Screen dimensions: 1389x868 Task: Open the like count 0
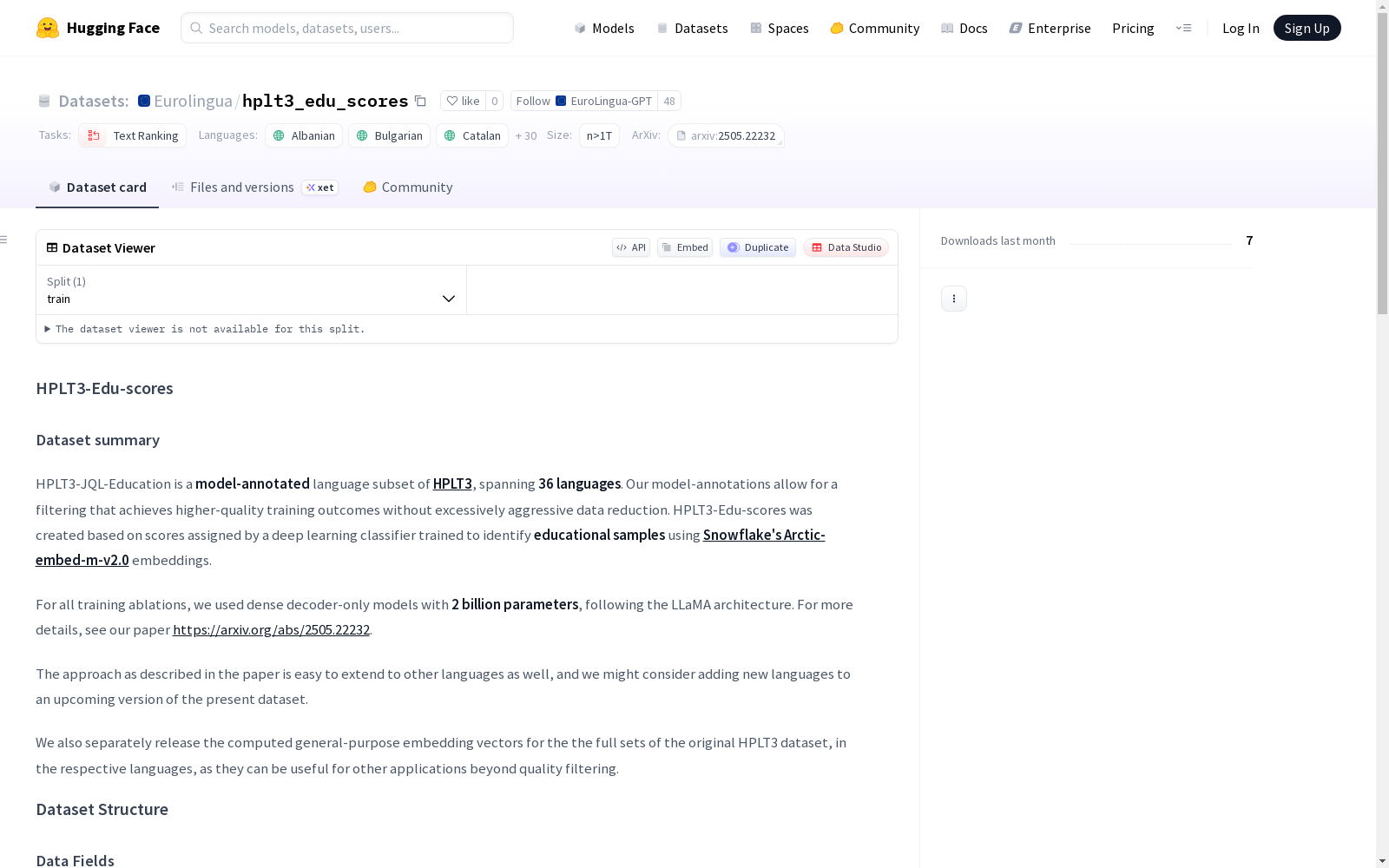pos(495,101)
